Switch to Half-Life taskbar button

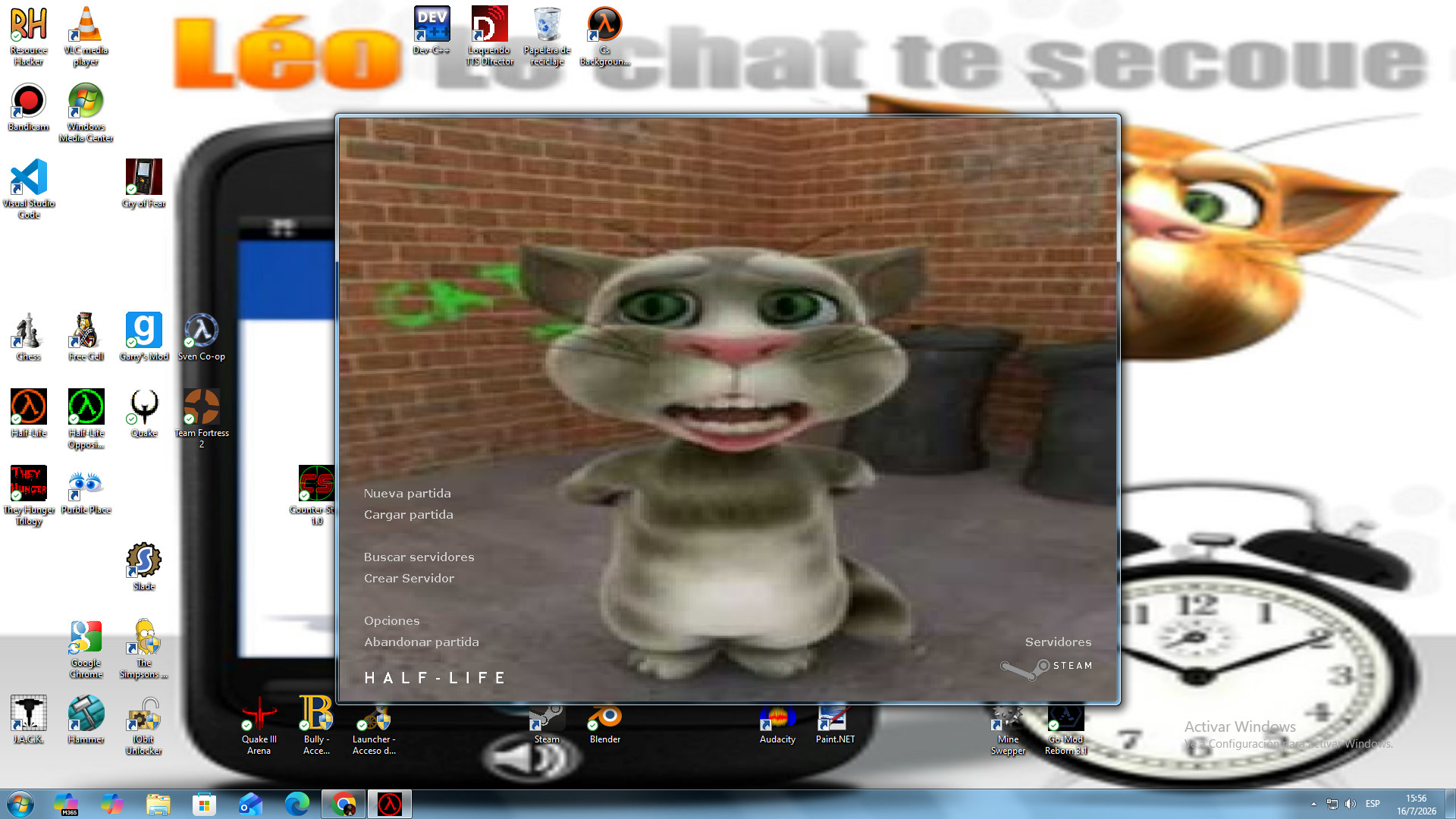tap(390, 804)
